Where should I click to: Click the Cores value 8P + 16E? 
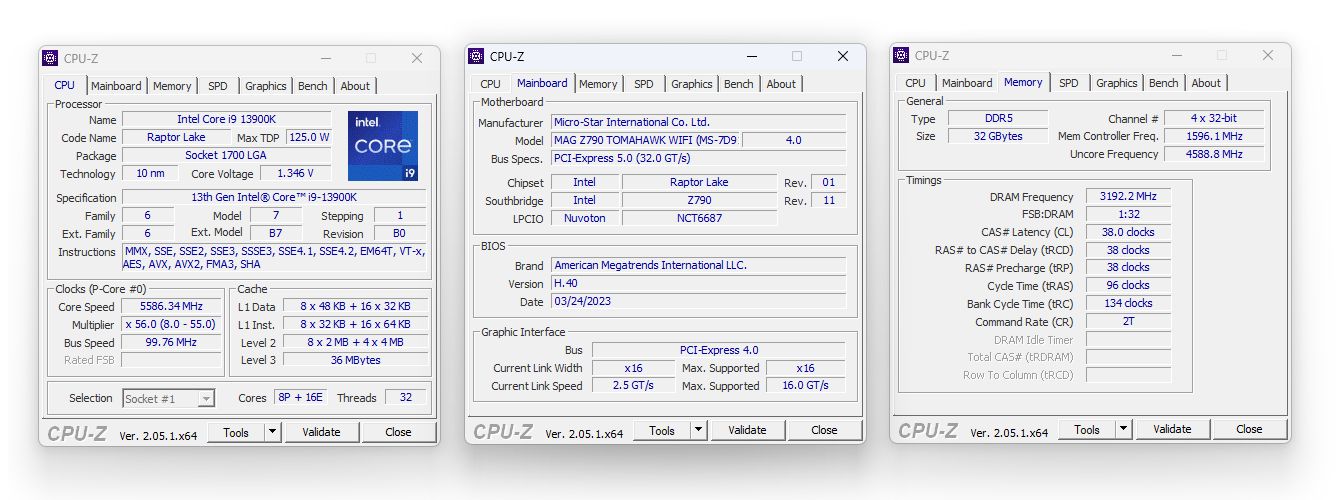pos(300,398)
